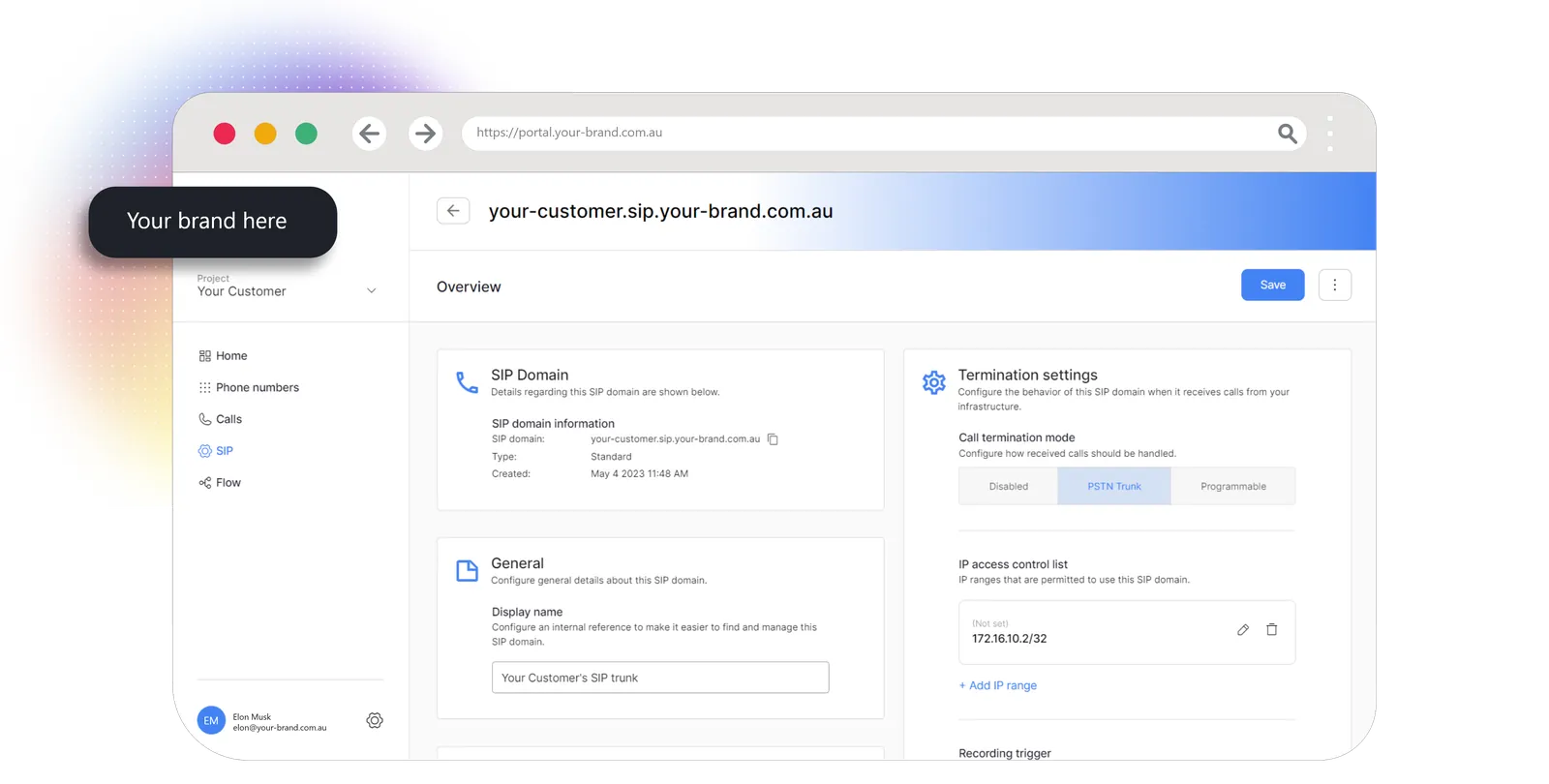
Task: Click the EM user avatar
Action: pos(211,720)
